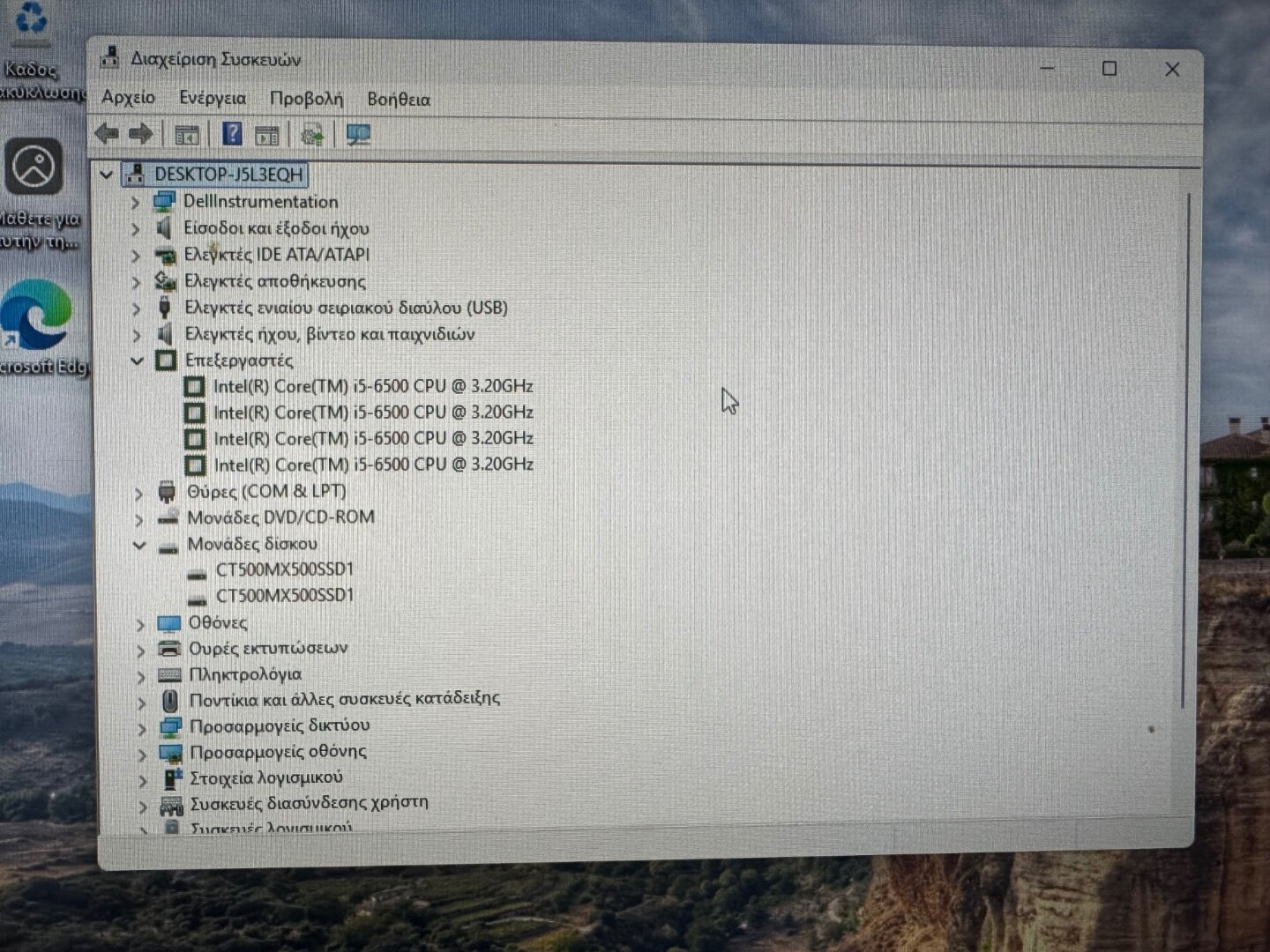Click the Πληκτρολόγια keyboard icon

[x=169, y=675]
